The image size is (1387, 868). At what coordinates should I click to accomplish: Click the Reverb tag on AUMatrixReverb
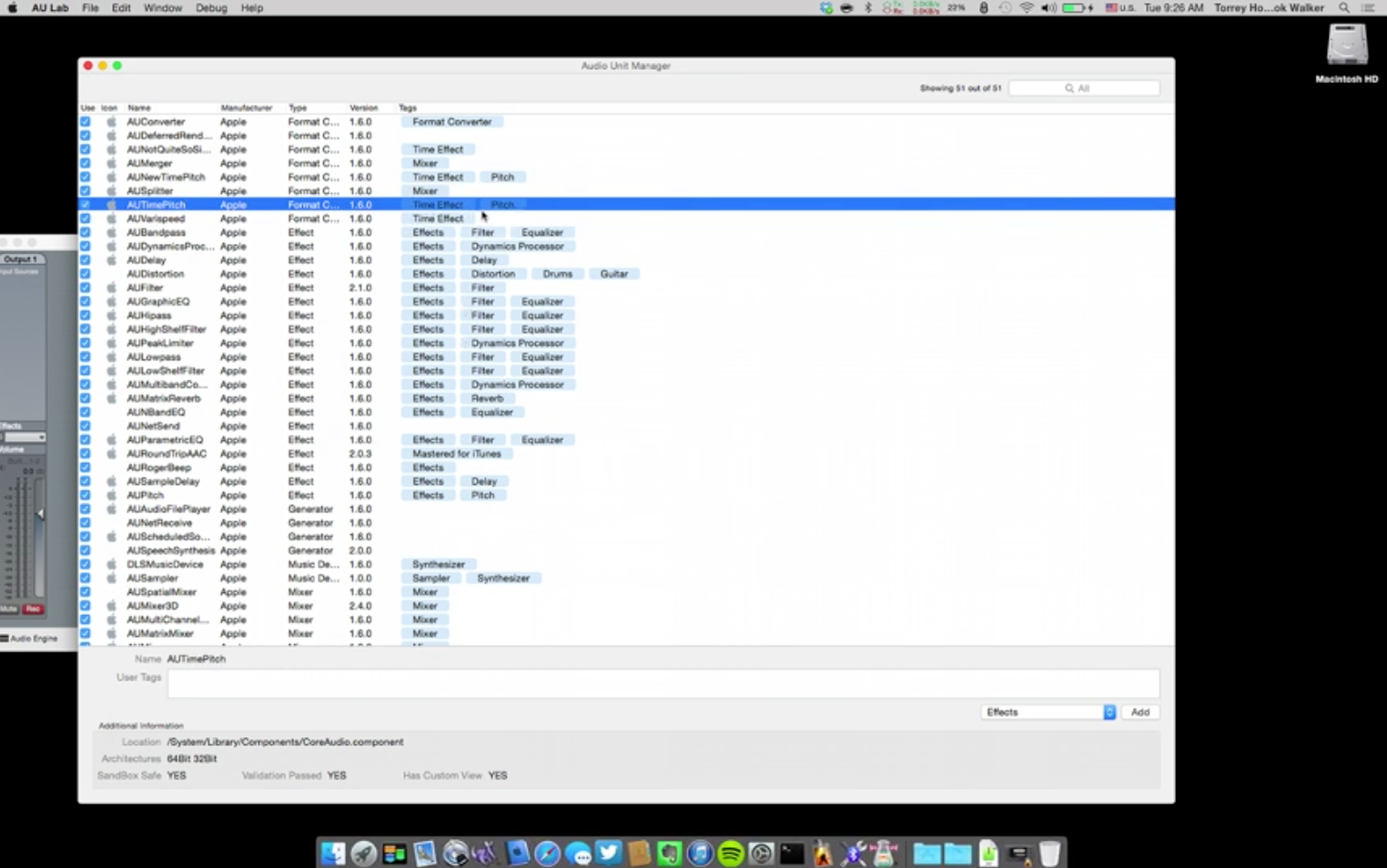487,399
